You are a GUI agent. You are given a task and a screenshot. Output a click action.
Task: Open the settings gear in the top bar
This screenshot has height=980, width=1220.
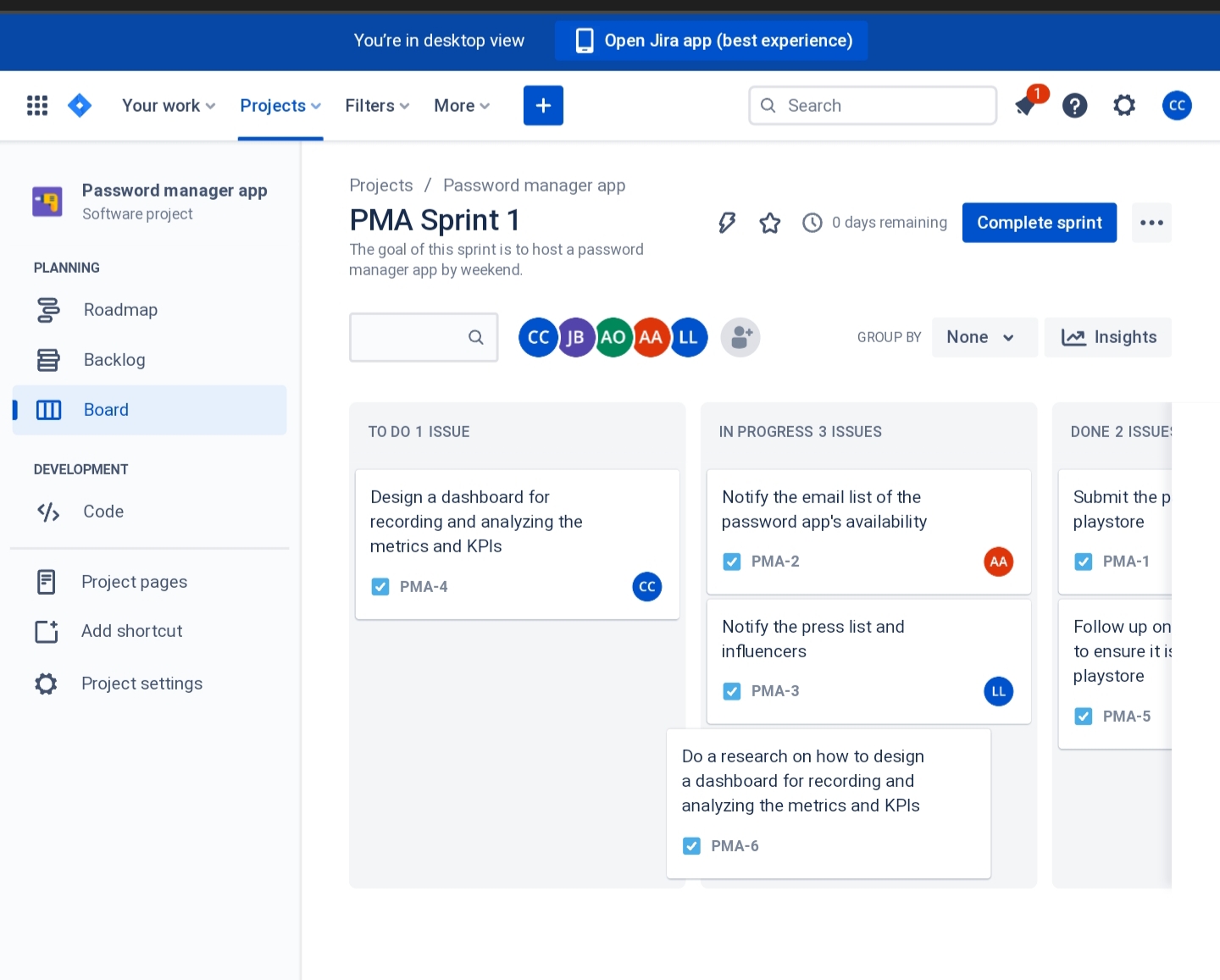point(1124,106)
